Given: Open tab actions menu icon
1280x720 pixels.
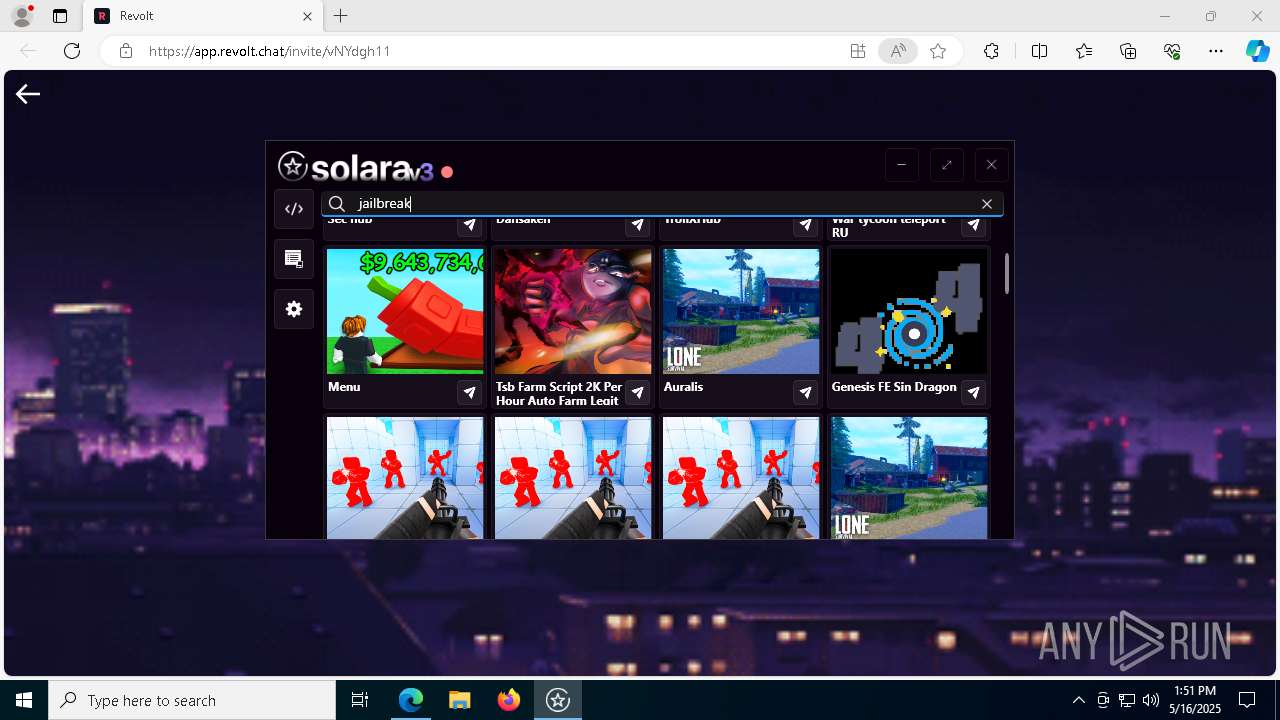Looking at the screenshot, I should (60, 16).
